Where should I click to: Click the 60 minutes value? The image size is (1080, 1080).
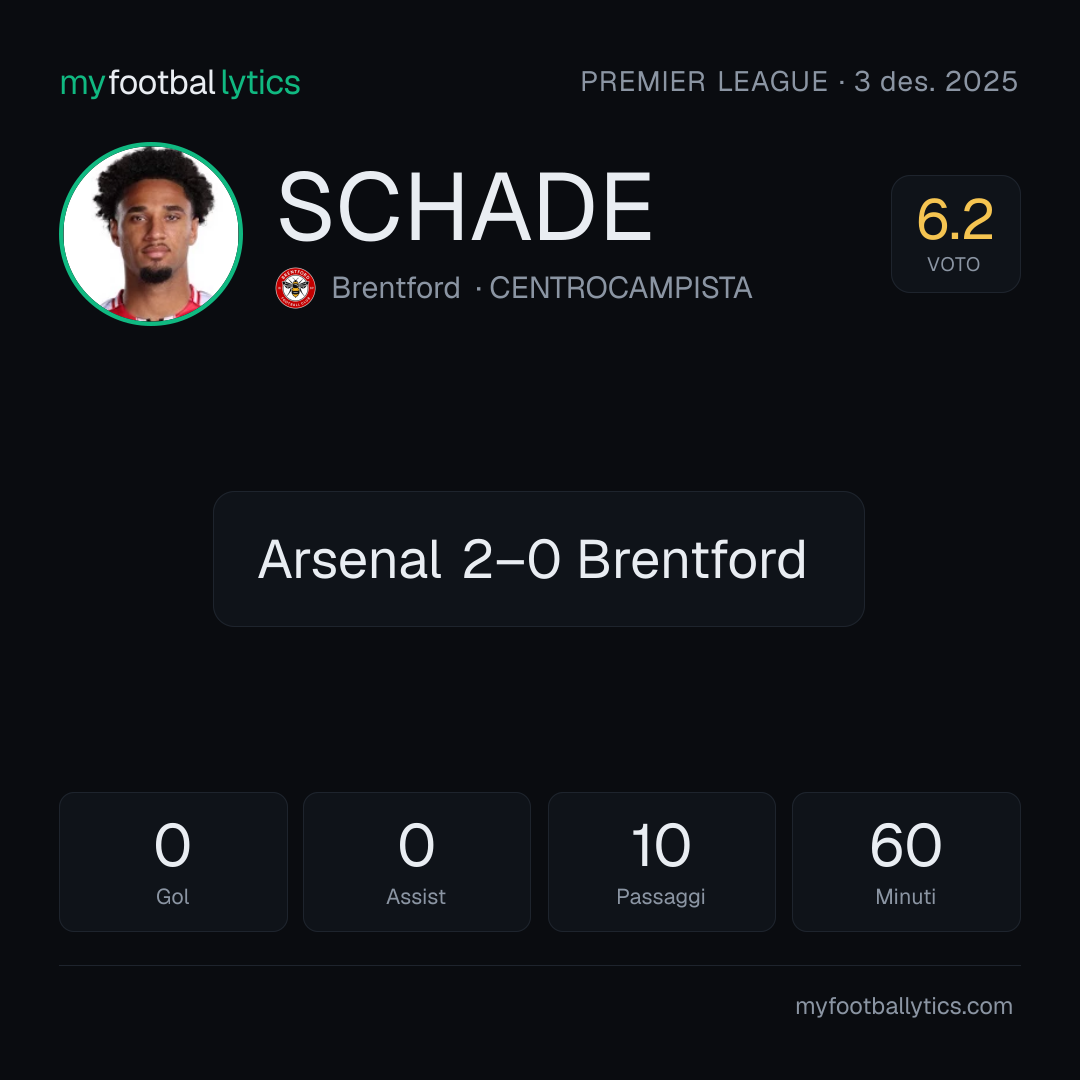pyautogui.click(x=906, y=845)
